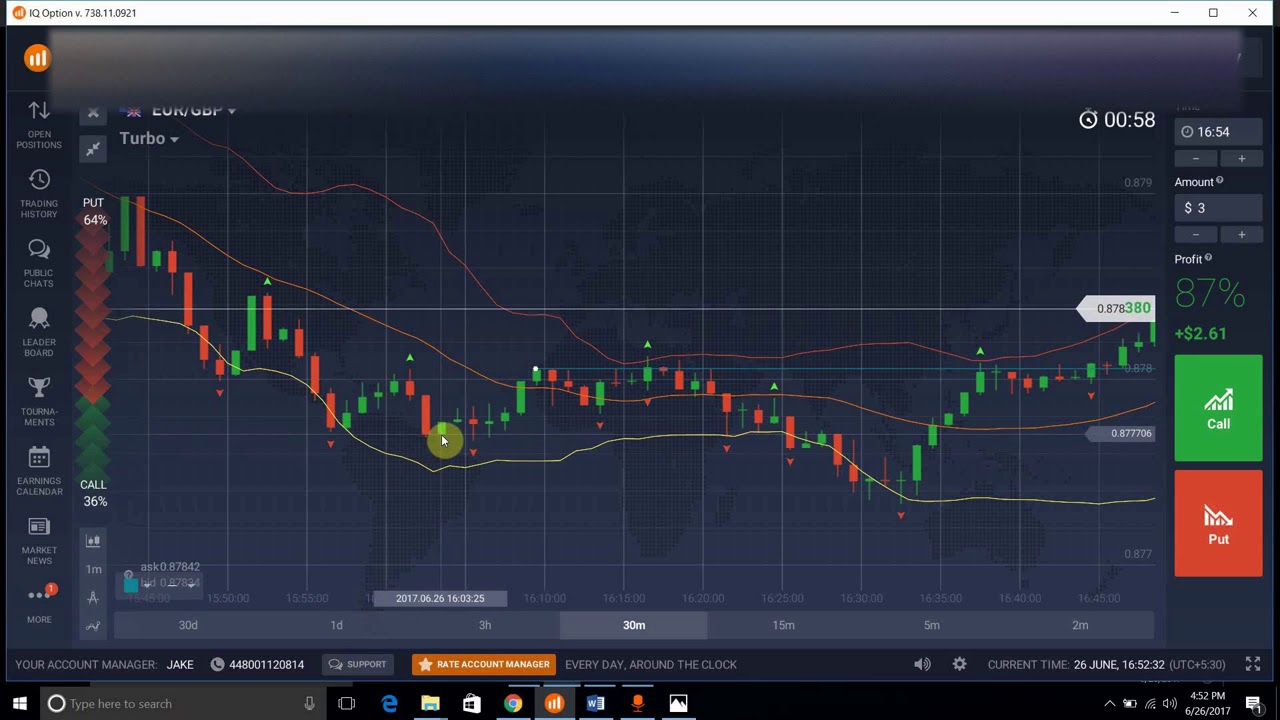
Task: Click the date tooltip 2017.06.26 16:03:25
Action: coord(440,598)
